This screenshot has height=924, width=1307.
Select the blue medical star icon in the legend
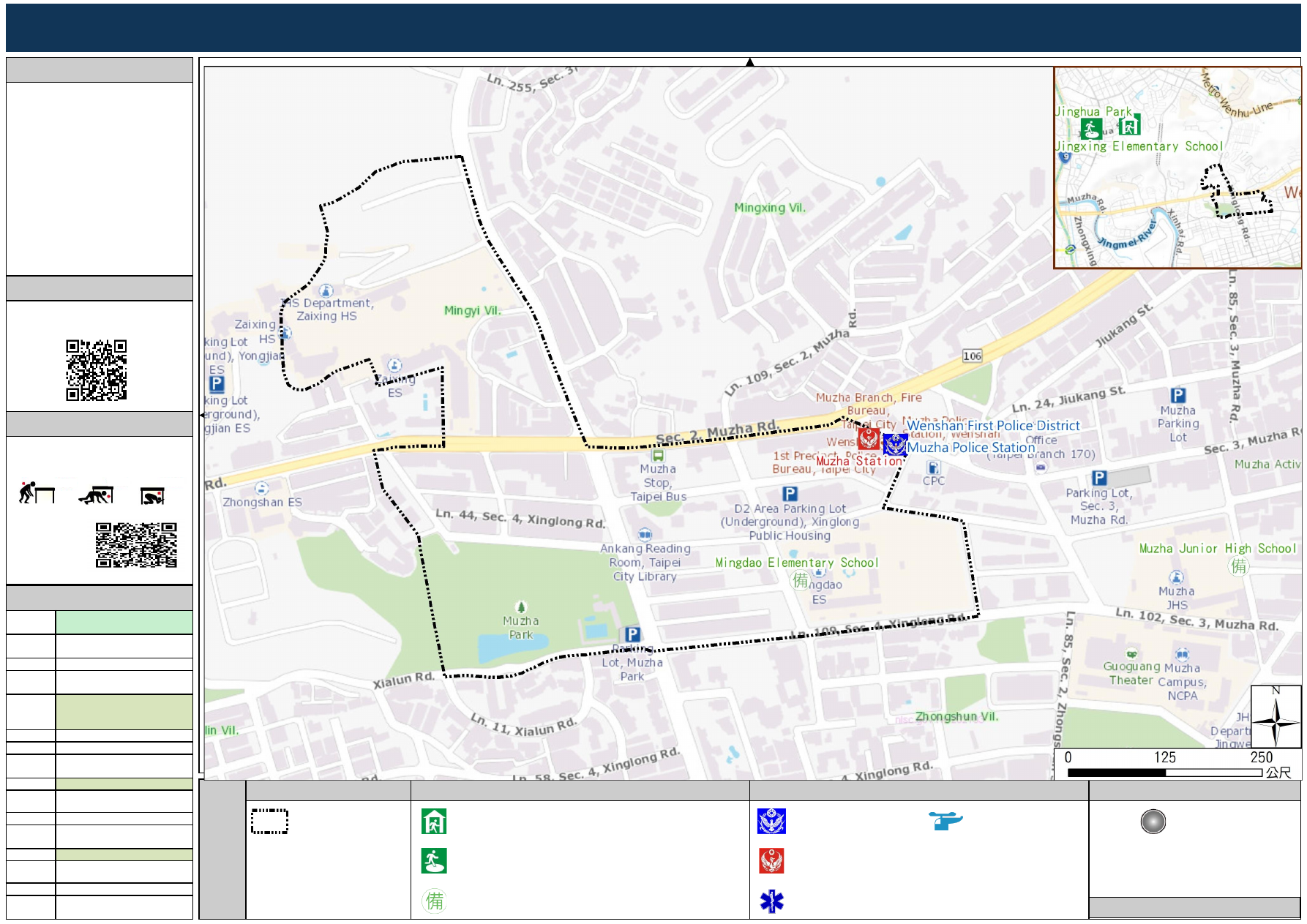coord(771,901)
